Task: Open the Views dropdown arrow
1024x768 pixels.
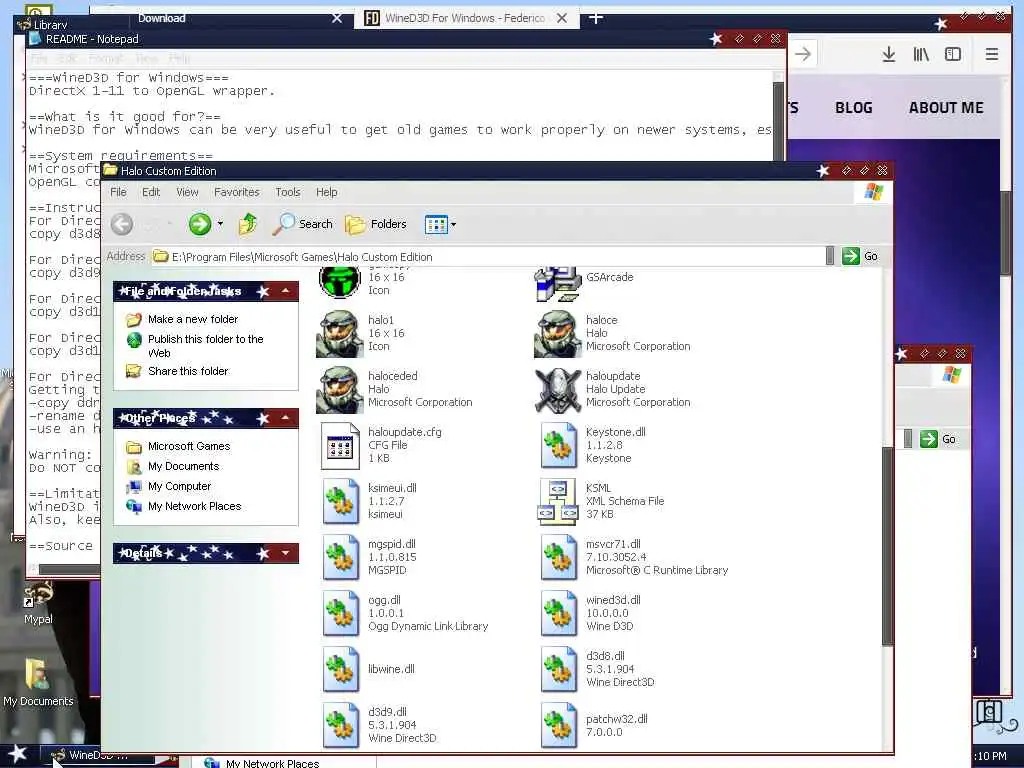Action: [x=453, y=225]
